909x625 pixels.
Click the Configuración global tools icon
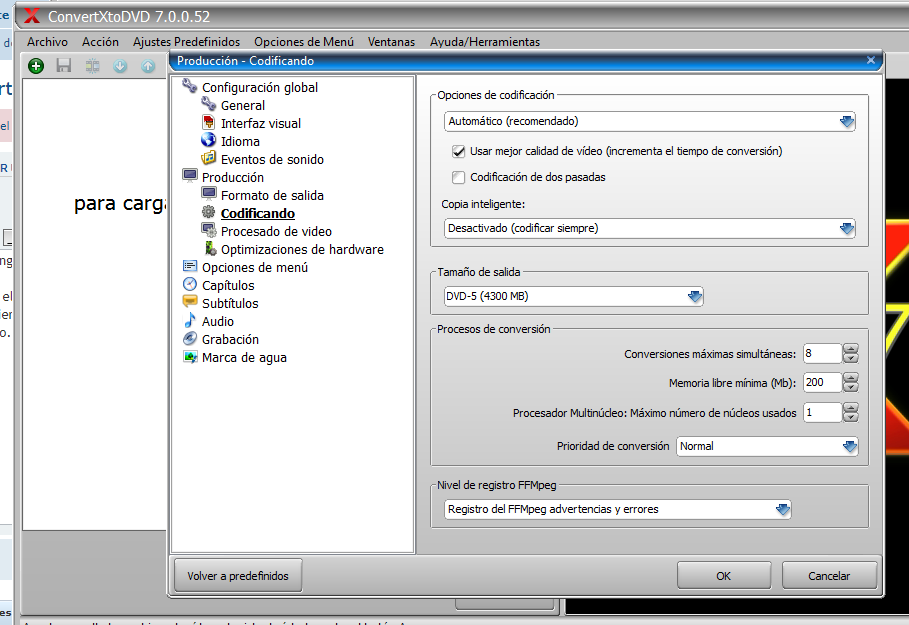click(x=190, y=86)
